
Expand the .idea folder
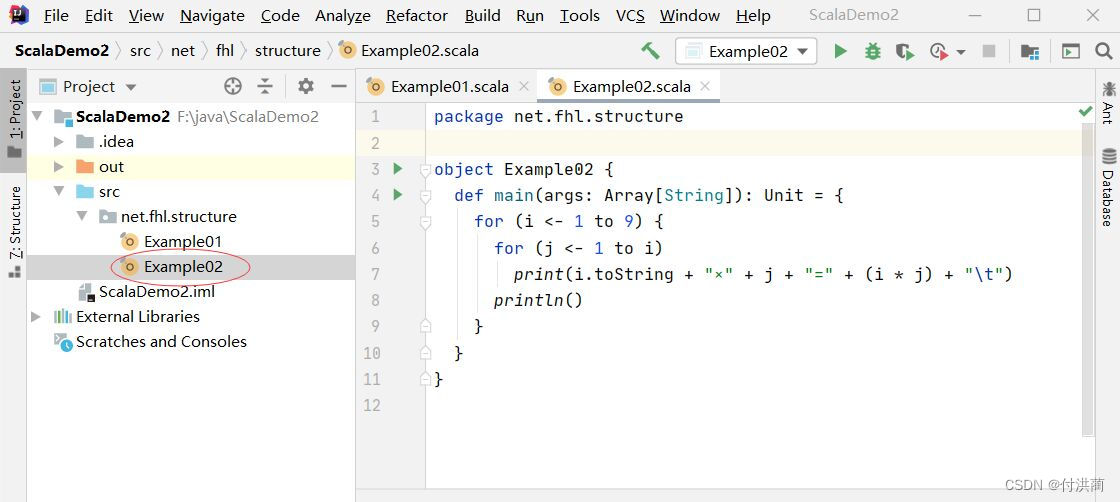[x=59, y=141]
